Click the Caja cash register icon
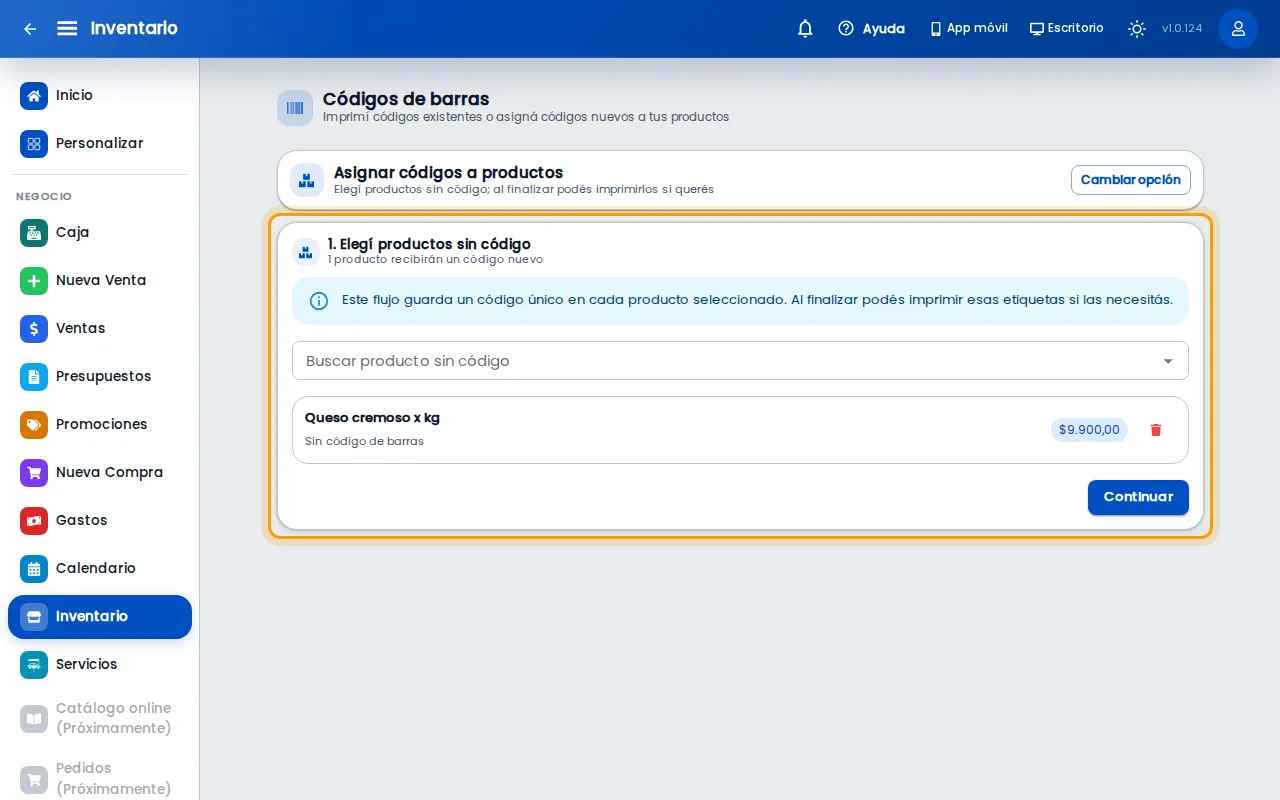This screenshot has height=800, width=1280. pos(34,232)
